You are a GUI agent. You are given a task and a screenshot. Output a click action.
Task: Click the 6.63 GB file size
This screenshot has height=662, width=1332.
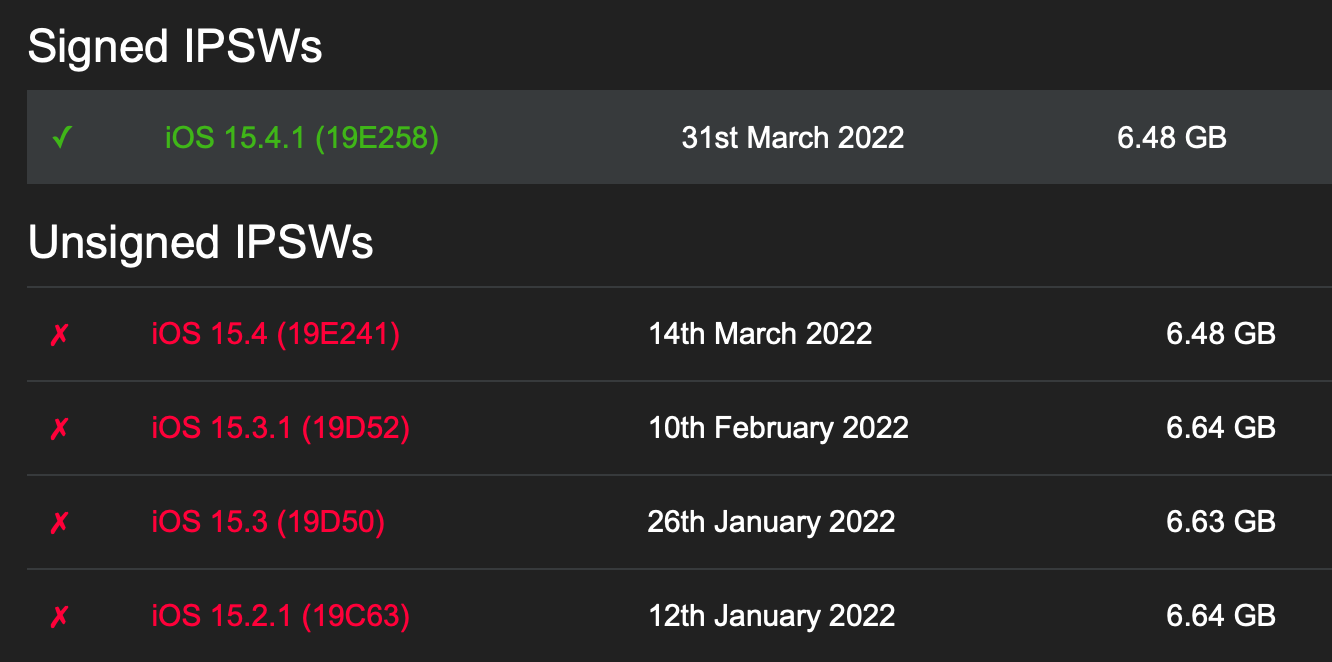pos(1221,522)
